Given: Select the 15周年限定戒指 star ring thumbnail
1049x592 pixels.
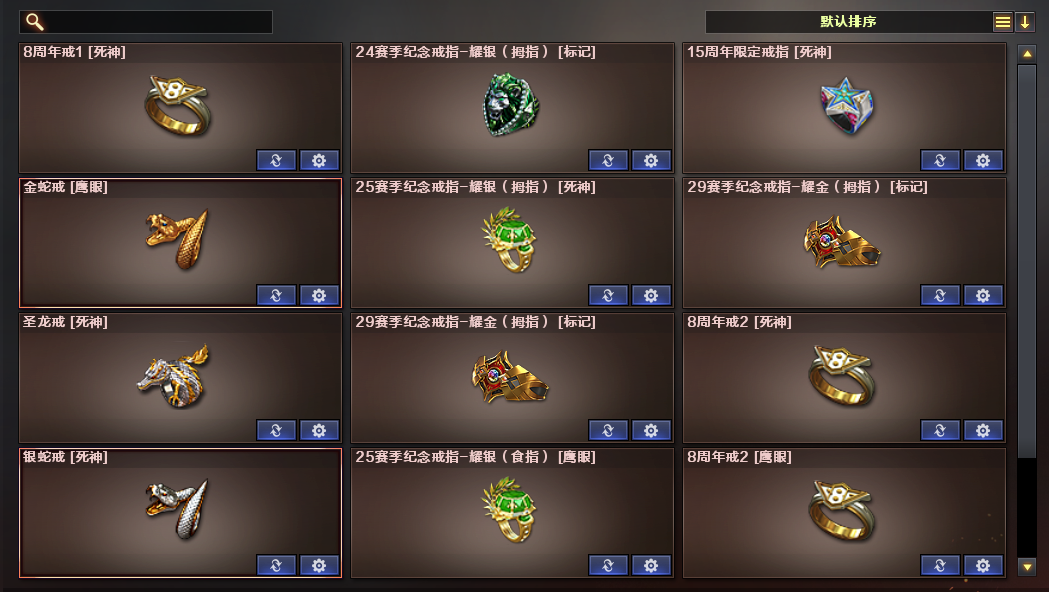Looking at the screenshot, I should tap(844, 106).
